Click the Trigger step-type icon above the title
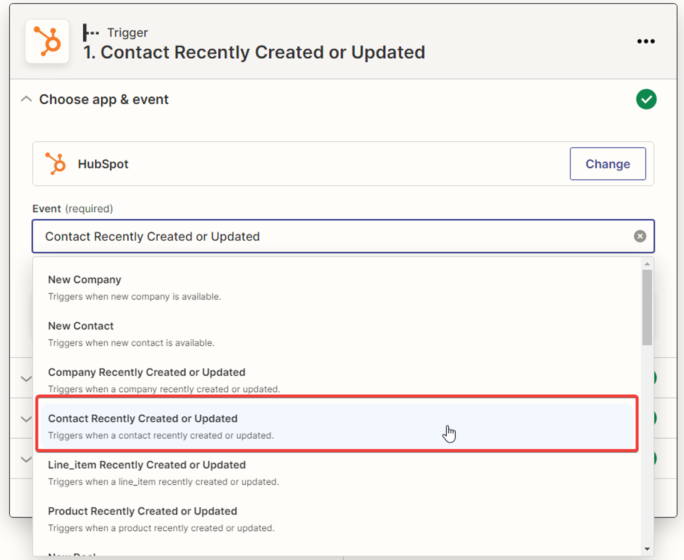Viewport: 684px width, 560px height. pyautogui.click(x=91, y=33)
